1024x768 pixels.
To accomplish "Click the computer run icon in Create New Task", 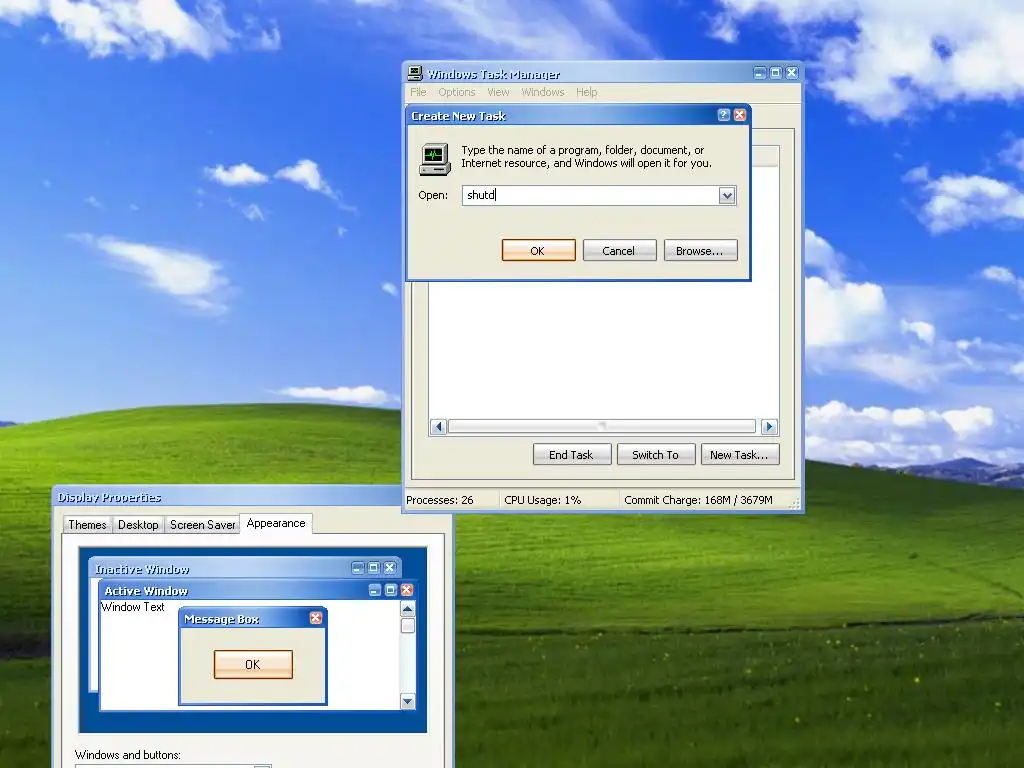I will tap(434, 159).
